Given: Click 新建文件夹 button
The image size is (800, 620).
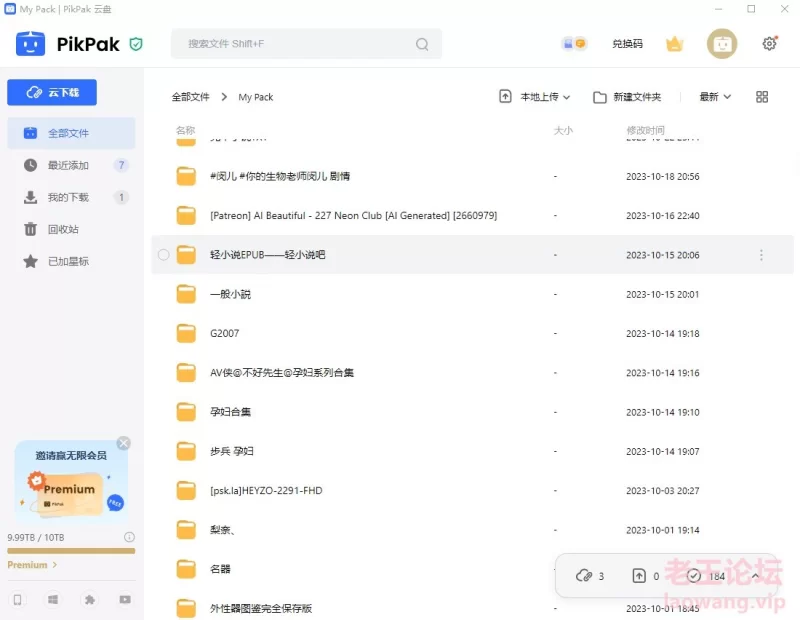Looking at the screenshot, I should pyautogui.click(x=627, y=97).
